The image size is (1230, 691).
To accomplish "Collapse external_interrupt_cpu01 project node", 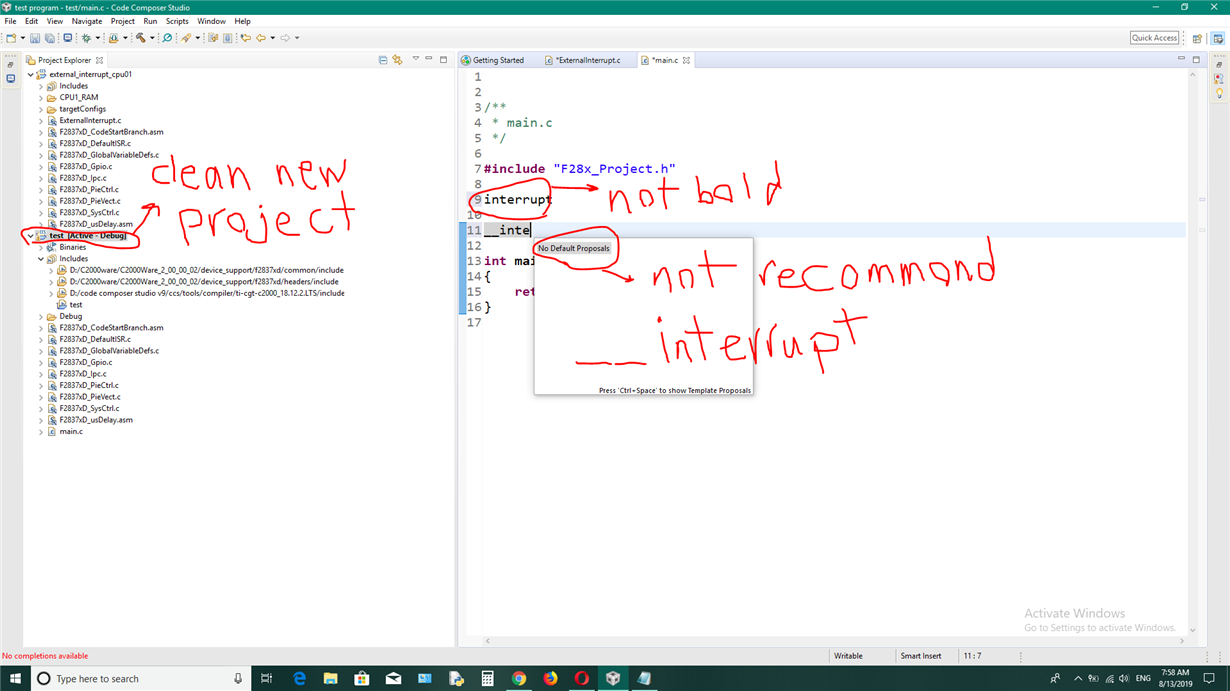I will [31, 74].
